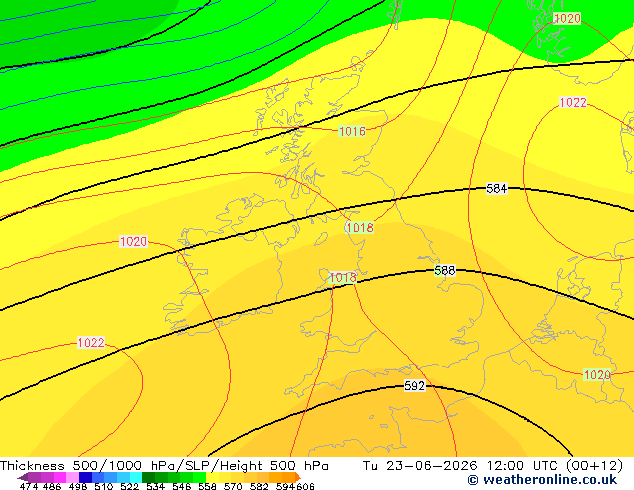Screen dimensions: 634x490
Task: Click the 1022 isobar label over North Sea
Action: pyautogui.click(x=573, y=102)
